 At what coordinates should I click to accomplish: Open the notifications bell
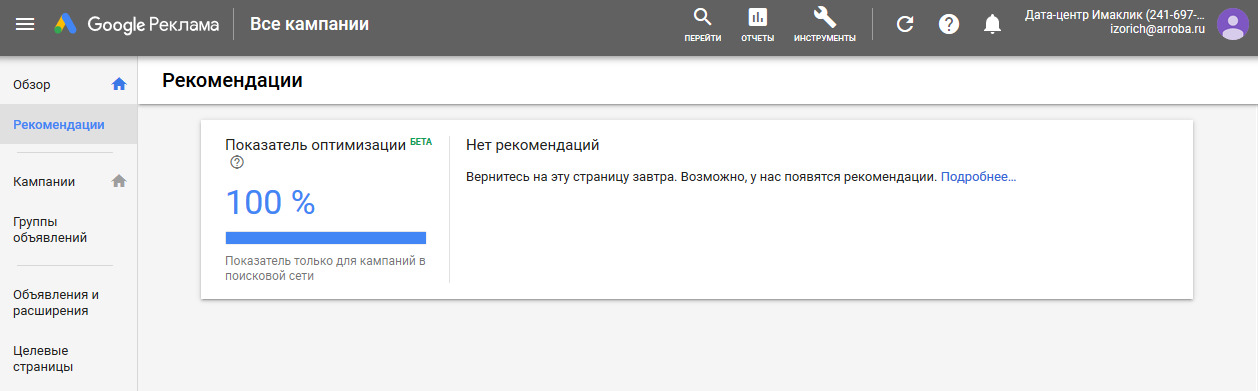point(992,24)
